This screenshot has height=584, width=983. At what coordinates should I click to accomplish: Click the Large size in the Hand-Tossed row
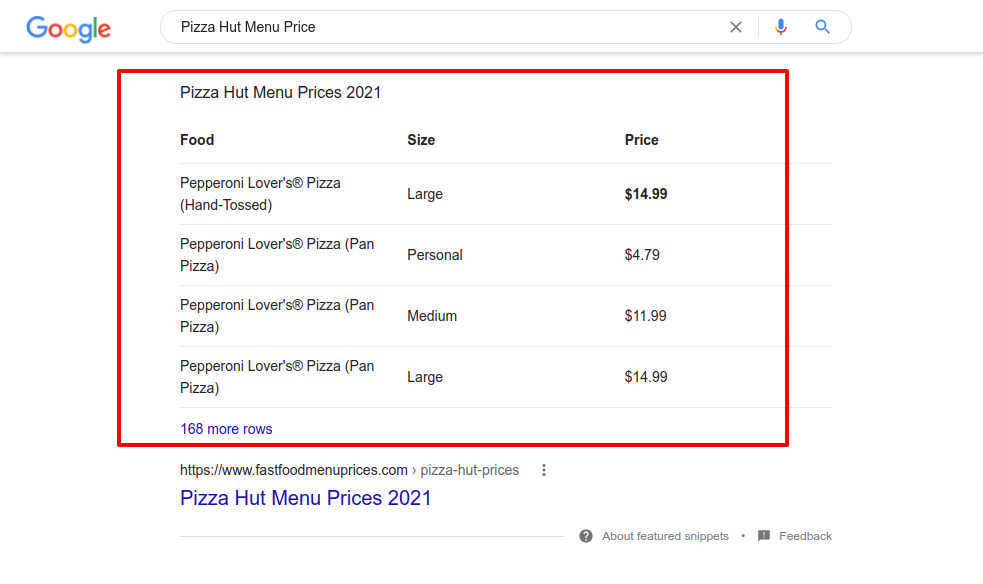click(424, 194)
